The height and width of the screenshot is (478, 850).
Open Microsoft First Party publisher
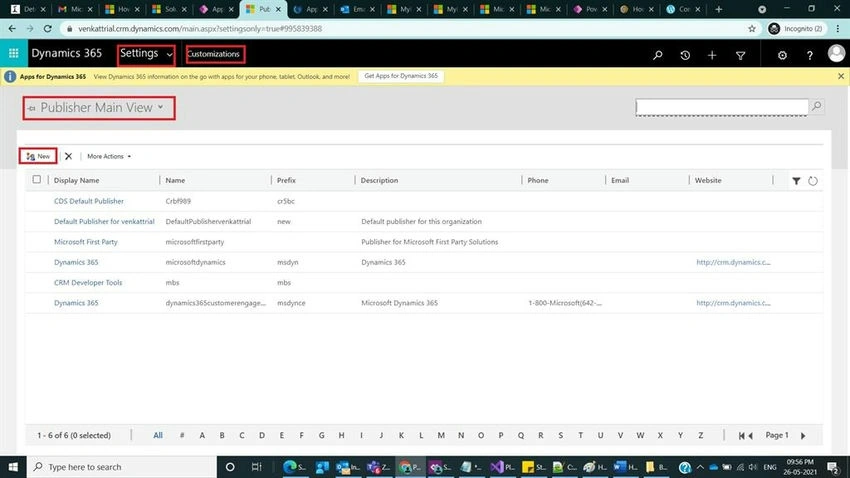(x=86, y=242)
